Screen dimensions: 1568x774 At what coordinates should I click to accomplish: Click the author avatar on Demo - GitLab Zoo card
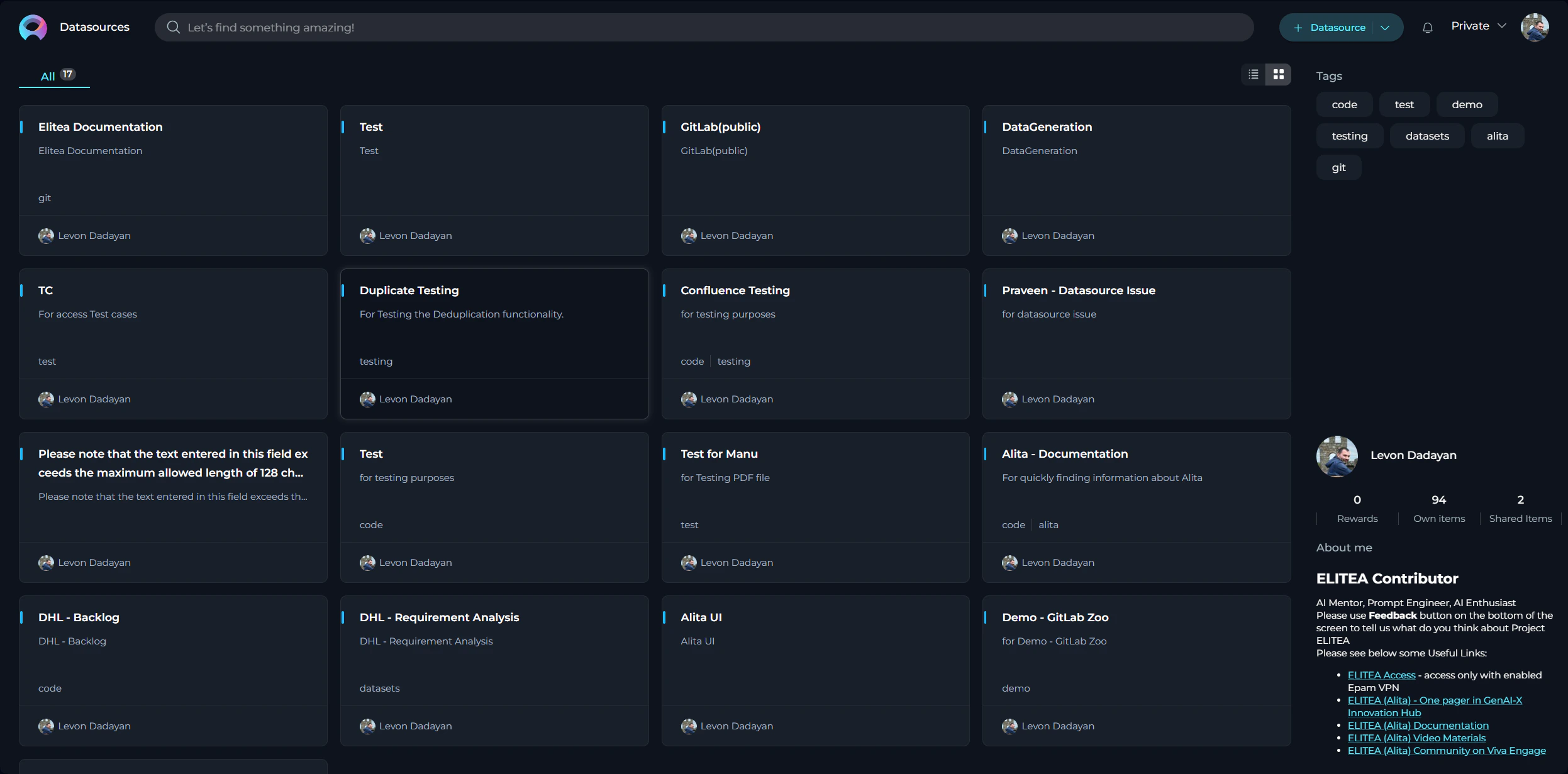point(1009,726)
